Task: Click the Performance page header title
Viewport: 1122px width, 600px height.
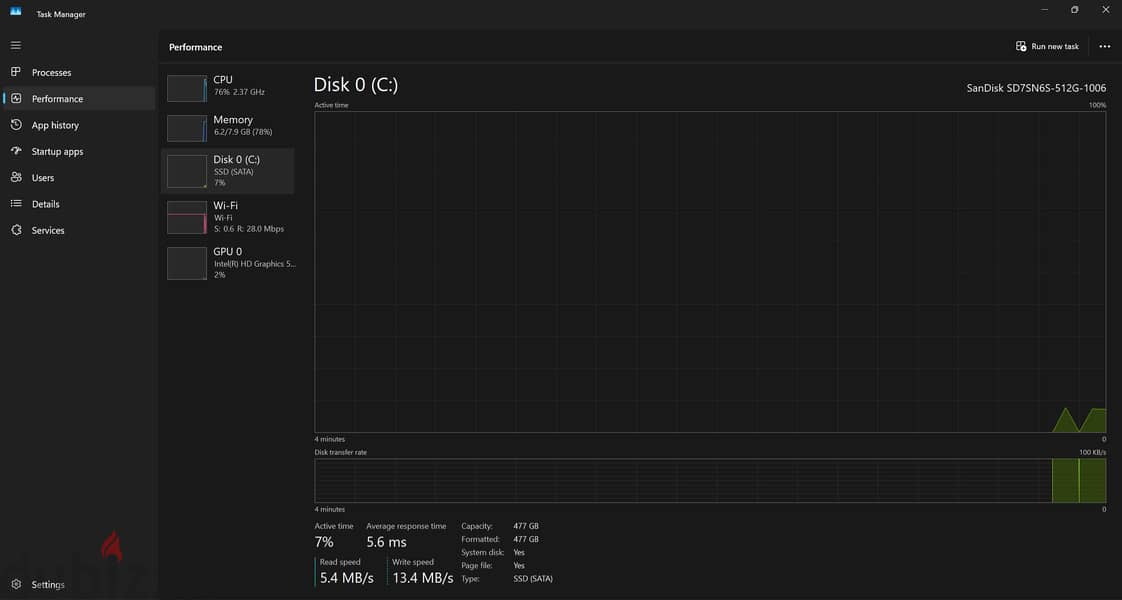Action: click(195, 47)
